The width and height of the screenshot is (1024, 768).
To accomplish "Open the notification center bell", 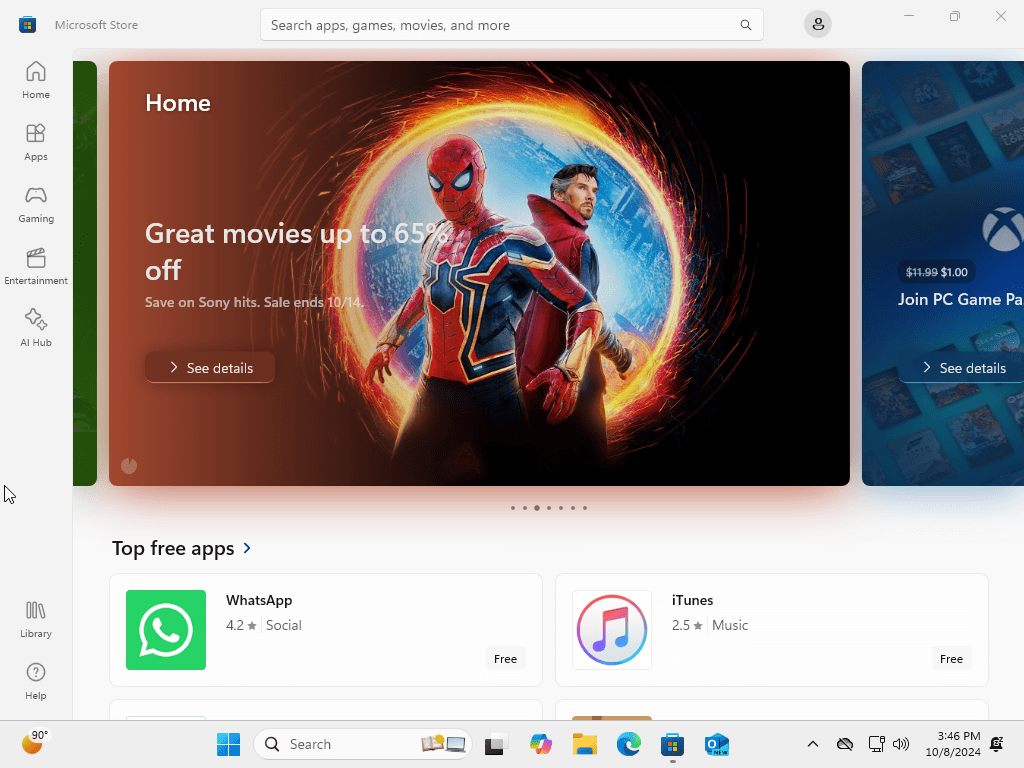I will 997,744.
